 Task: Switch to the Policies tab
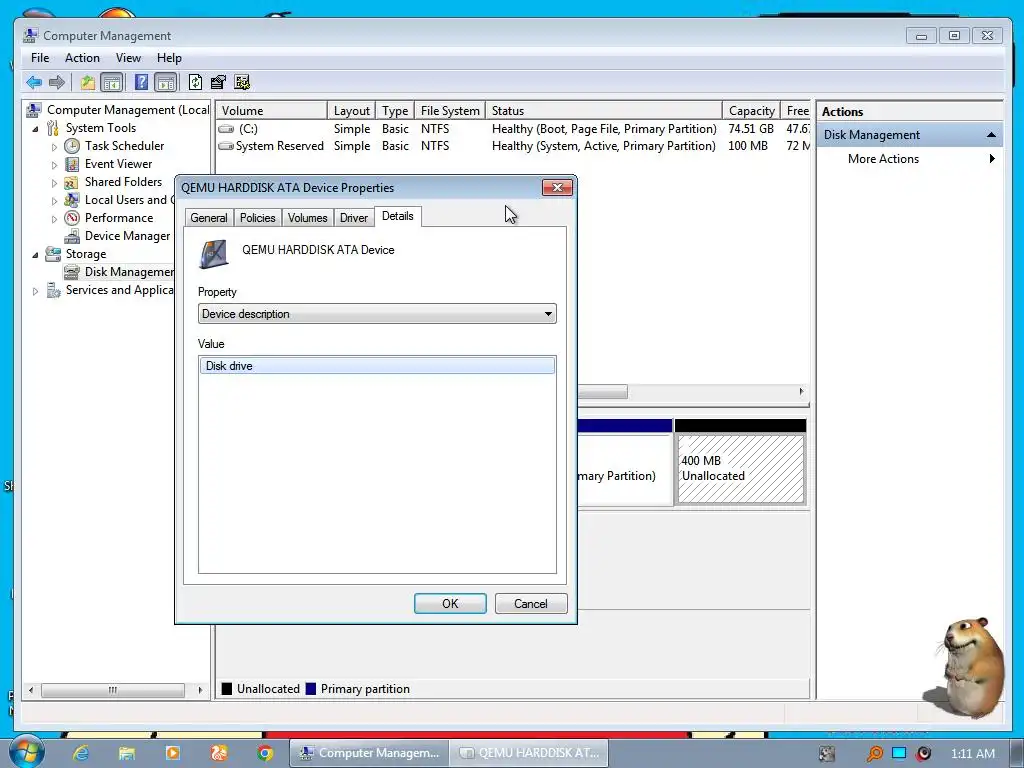tap(257, 217)
